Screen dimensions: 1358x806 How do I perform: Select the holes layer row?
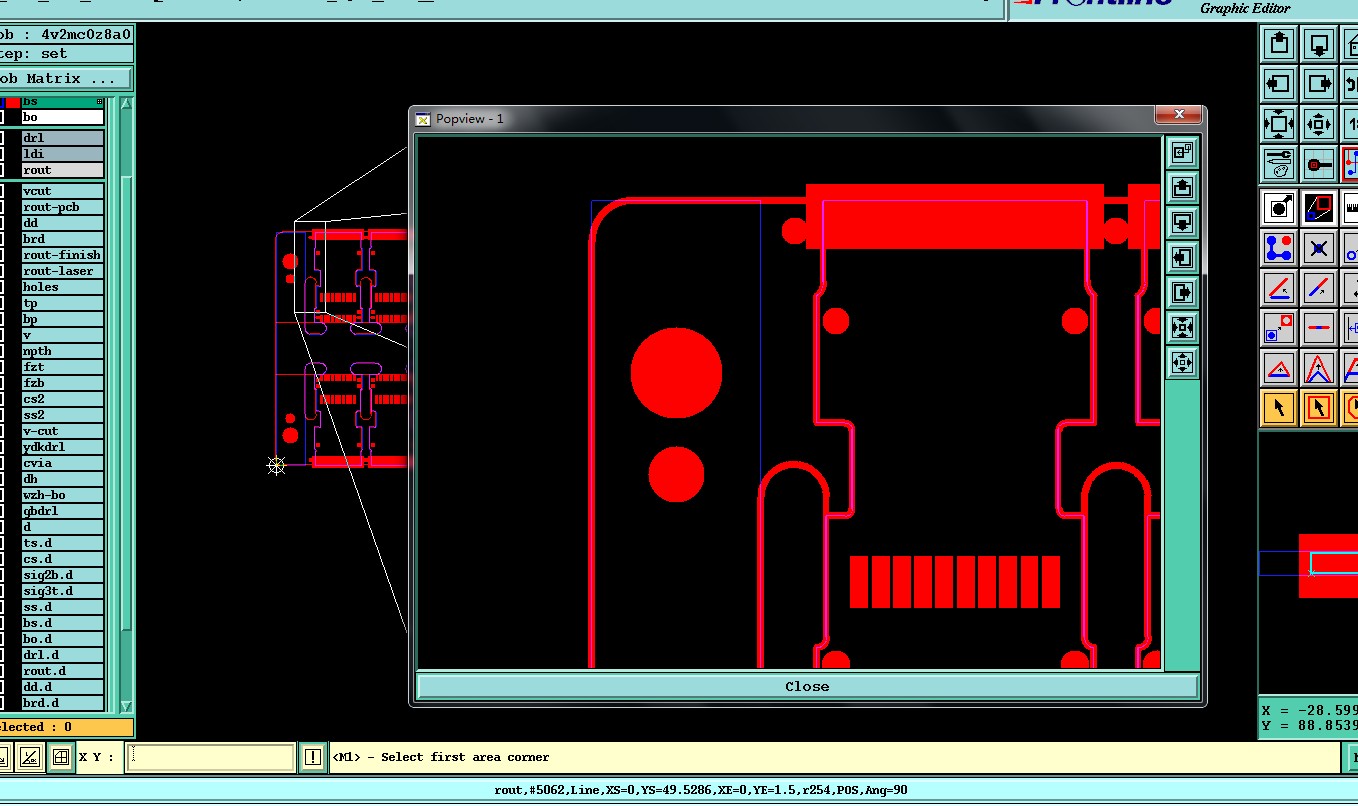tap(62, 287)
